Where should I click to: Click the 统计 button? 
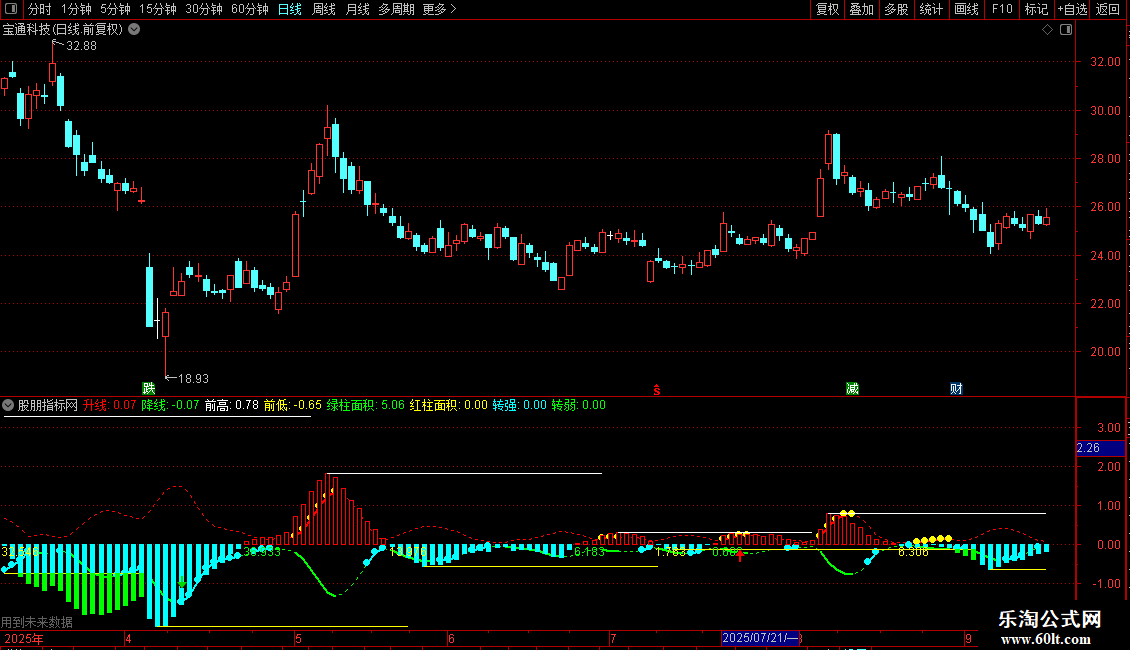pyautogui.click(x=931, y=9)
